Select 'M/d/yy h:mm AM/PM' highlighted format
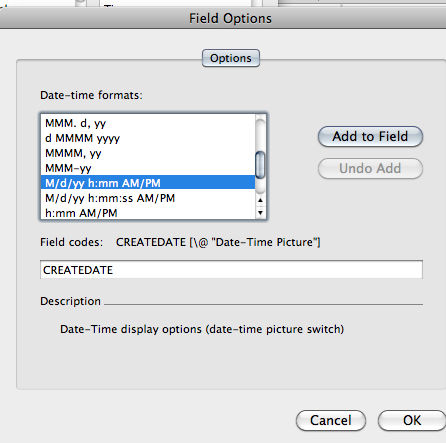Image resolution: width=446 pixels, height=443 pixels. tap(148, 183)
